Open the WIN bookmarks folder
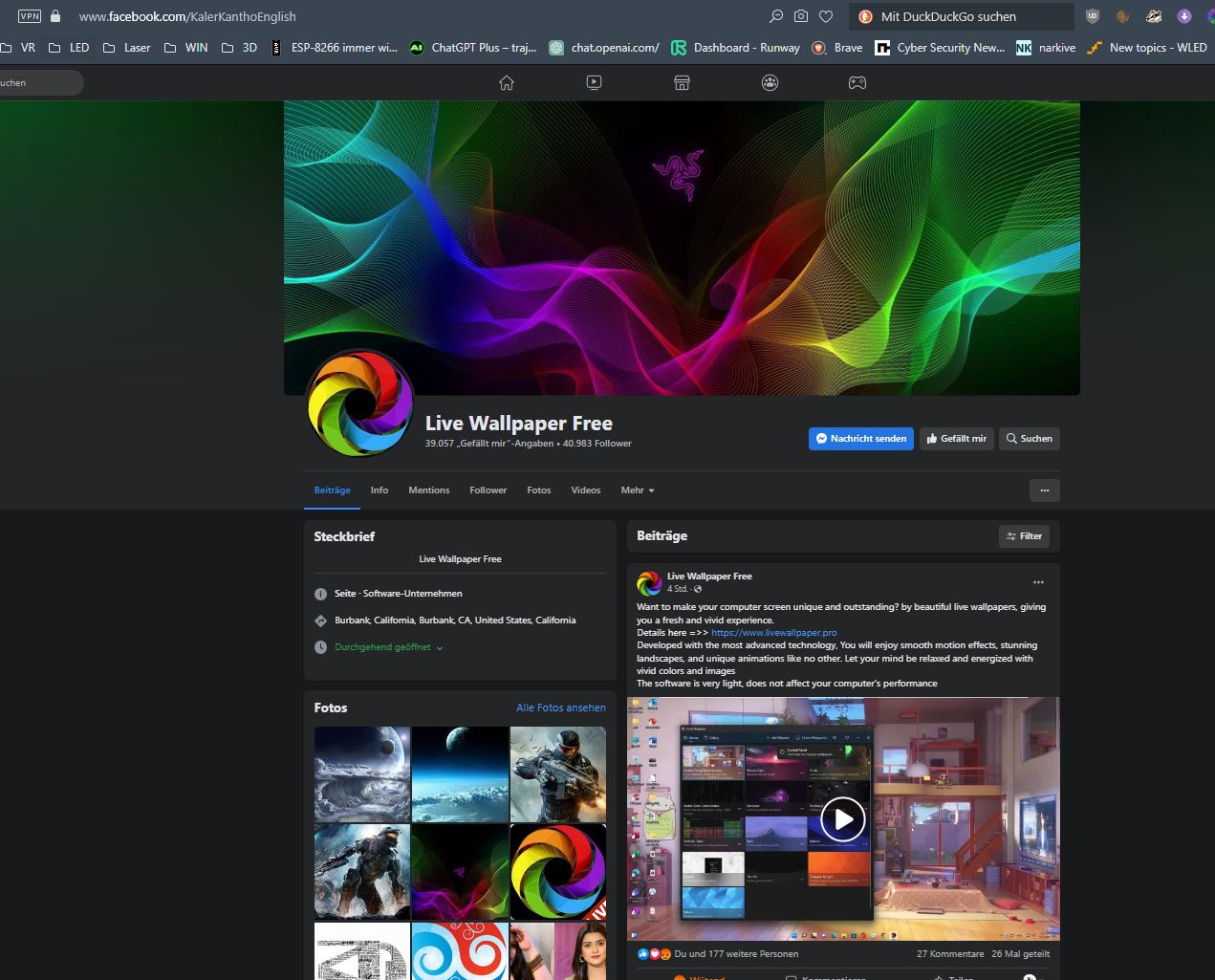The height and width of the screenshot is (980, 1215). [185, 47]
